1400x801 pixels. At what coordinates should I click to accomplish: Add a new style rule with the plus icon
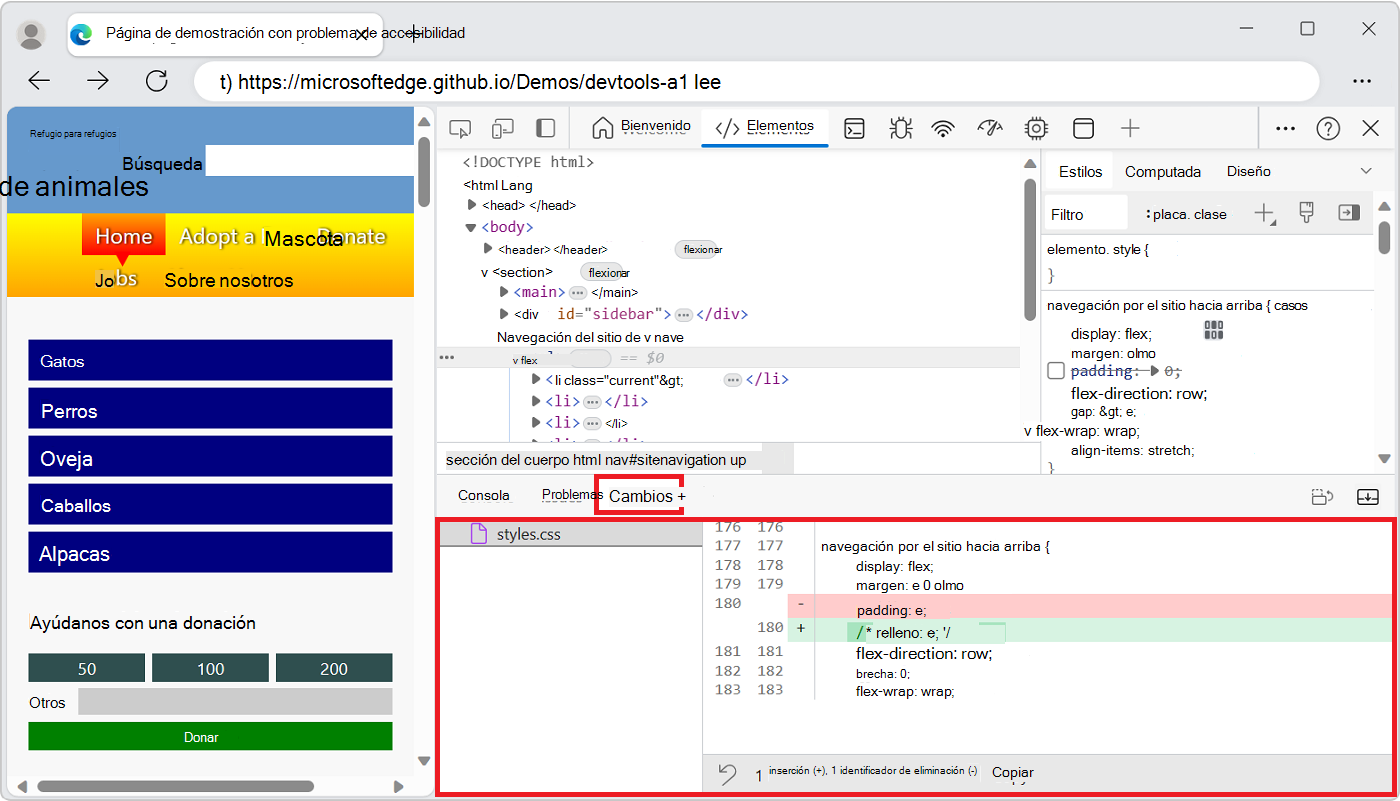point(1264,212)
